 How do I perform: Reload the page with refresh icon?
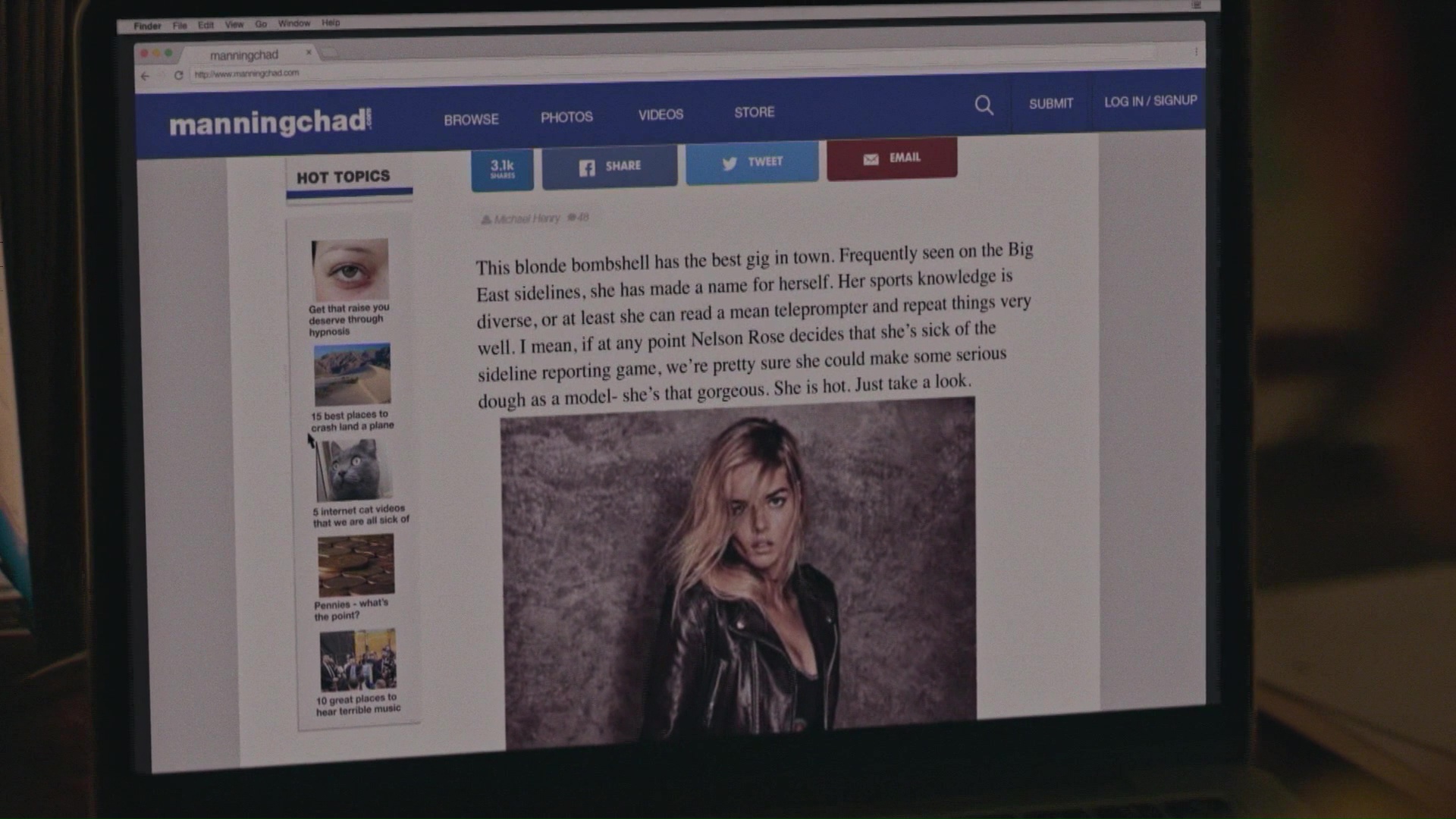[178, 75]
